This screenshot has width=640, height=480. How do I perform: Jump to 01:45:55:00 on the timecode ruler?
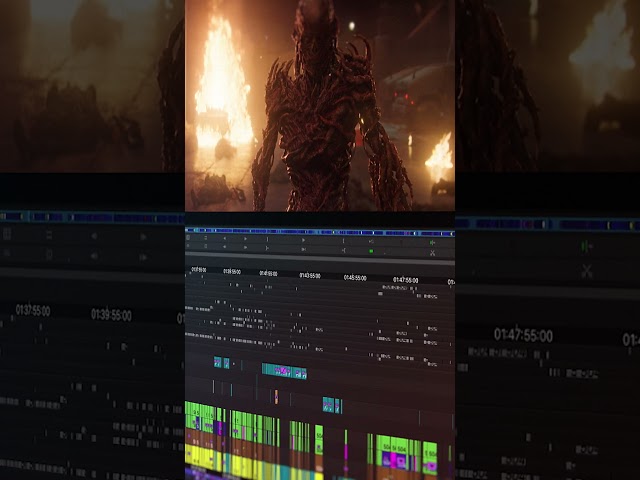[x=355, y=278]
